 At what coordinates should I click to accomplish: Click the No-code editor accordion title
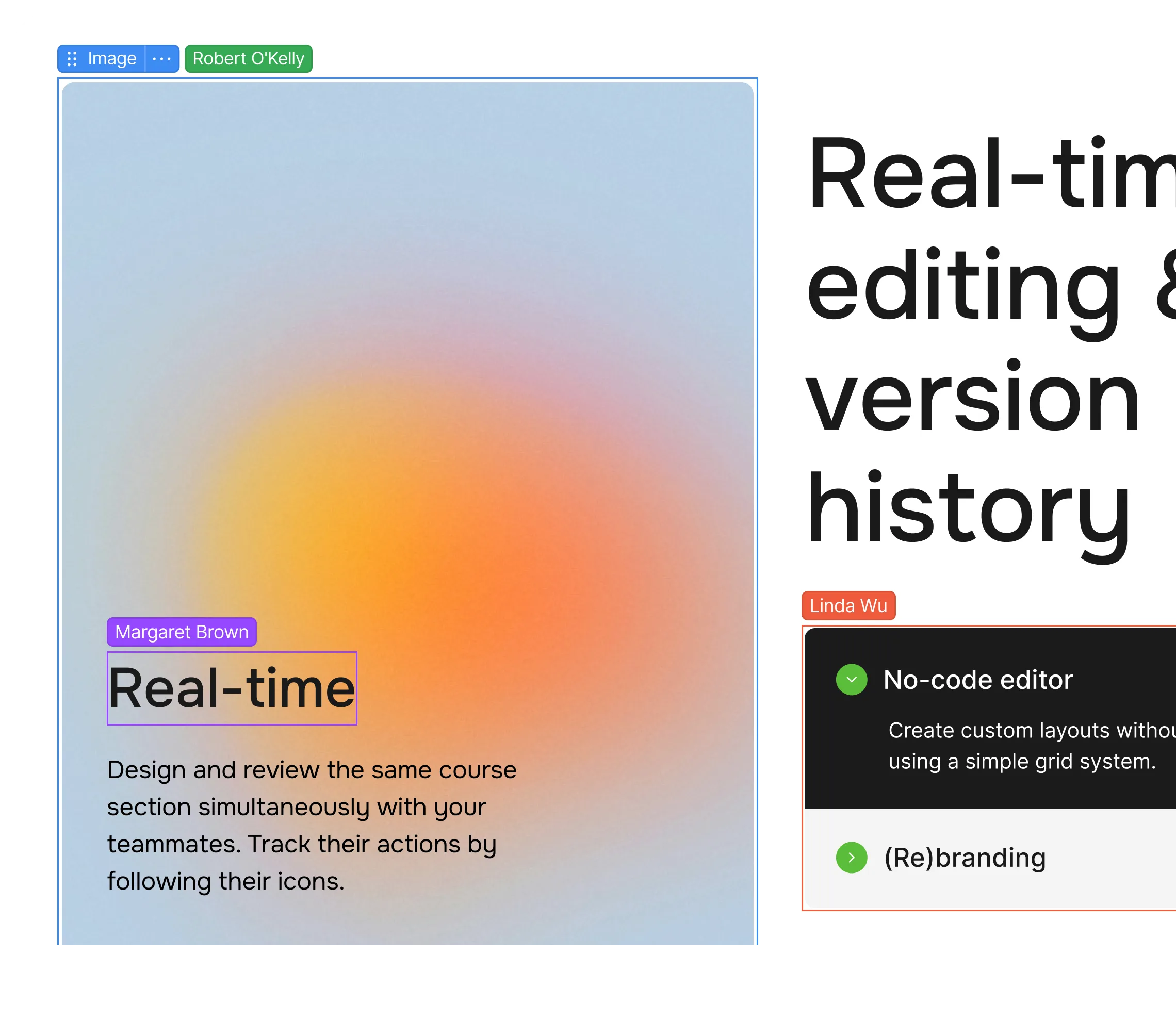click(x=978, y=680)
